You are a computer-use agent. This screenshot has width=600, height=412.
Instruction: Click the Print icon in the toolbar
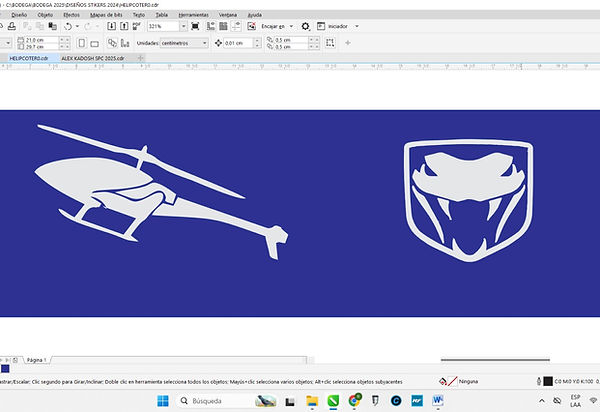pos(12,26)
